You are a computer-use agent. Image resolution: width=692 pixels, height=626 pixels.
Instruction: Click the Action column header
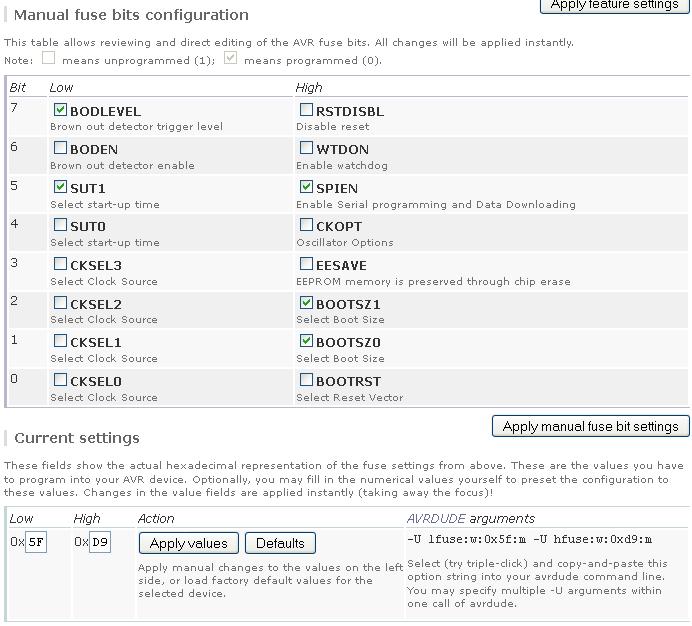point(156,518)
